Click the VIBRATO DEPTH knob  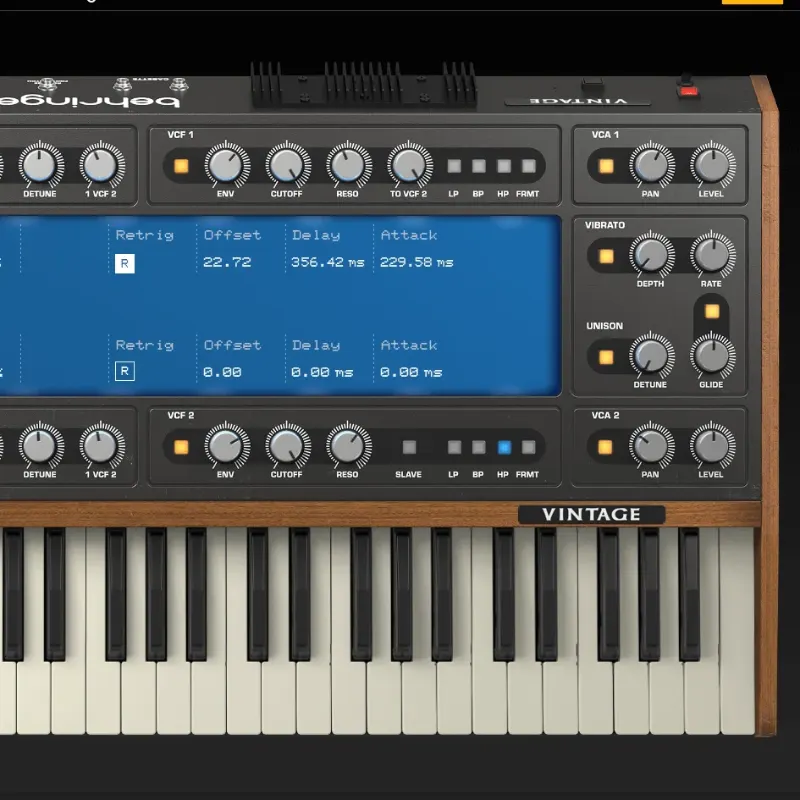point(652,255)
